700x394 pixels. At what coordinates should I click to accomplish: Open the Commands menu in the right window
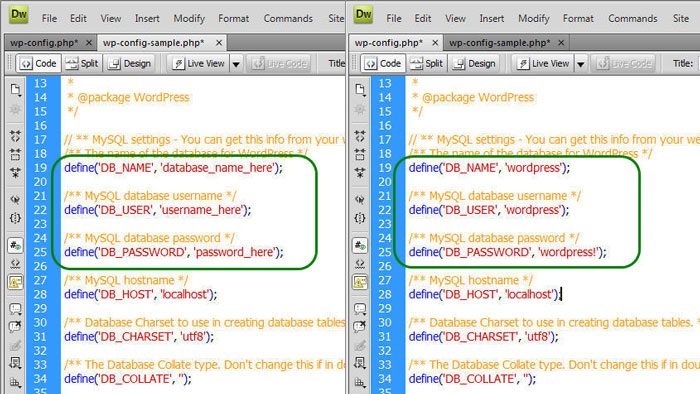633,19
